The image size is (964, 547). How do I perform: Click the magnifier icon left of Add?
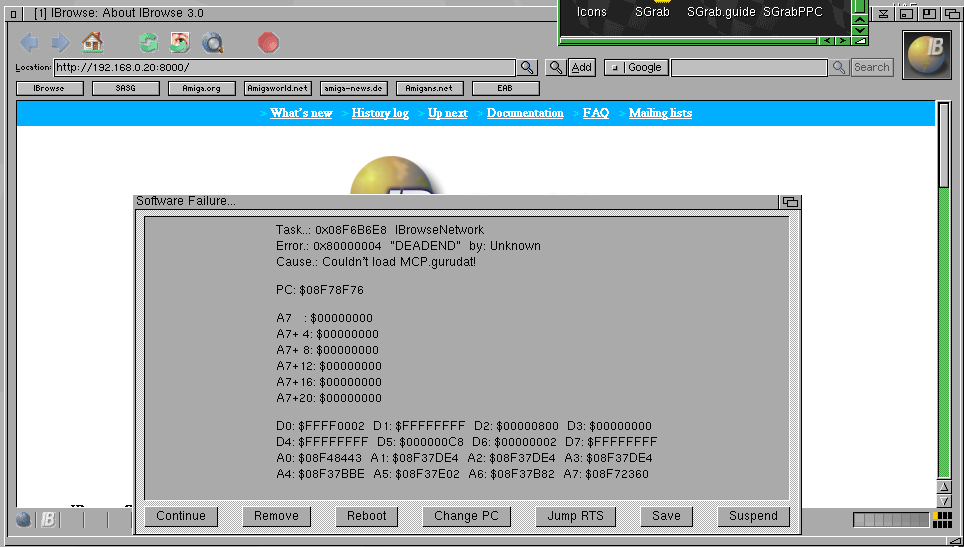coord(556,67)
